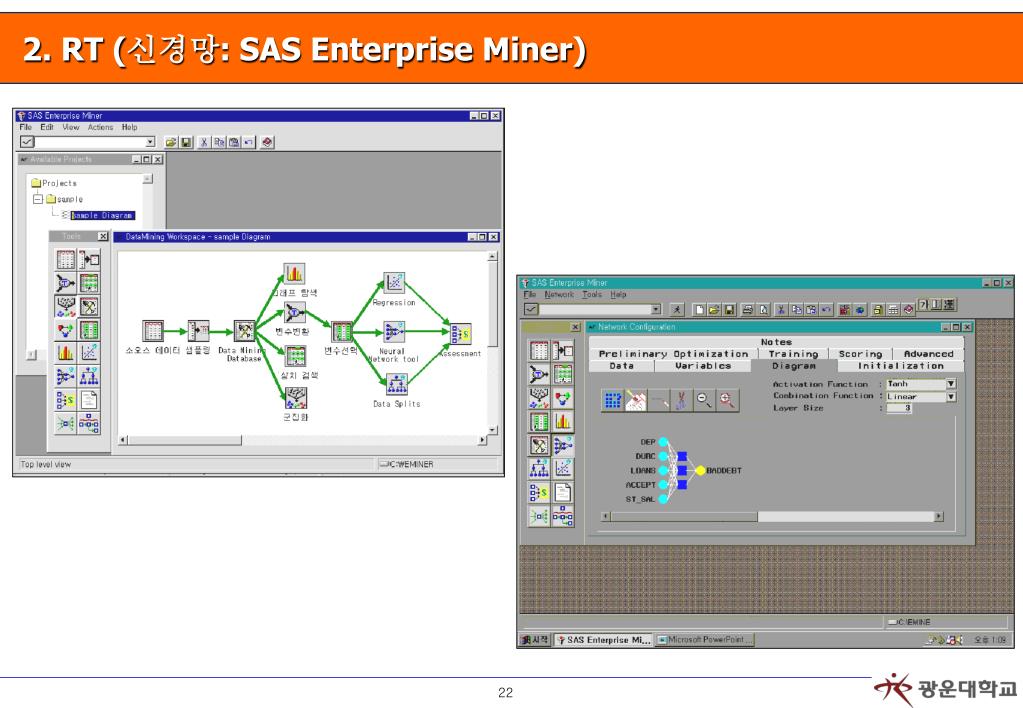Image resolution: width=1023 pixels, height=708 pixels.
Task: Click SAS Enterprise Mi... taskbar button
Action: coord(603,640)
